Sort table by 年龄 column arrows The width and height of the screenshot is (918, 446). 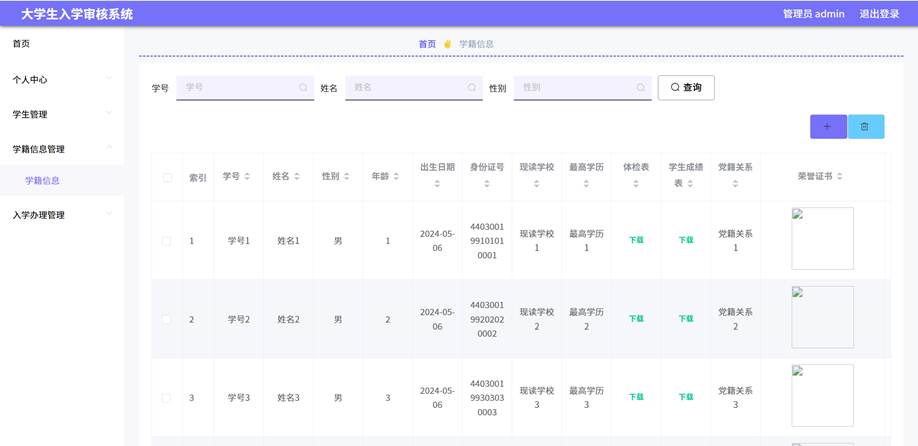pos(396,176)
